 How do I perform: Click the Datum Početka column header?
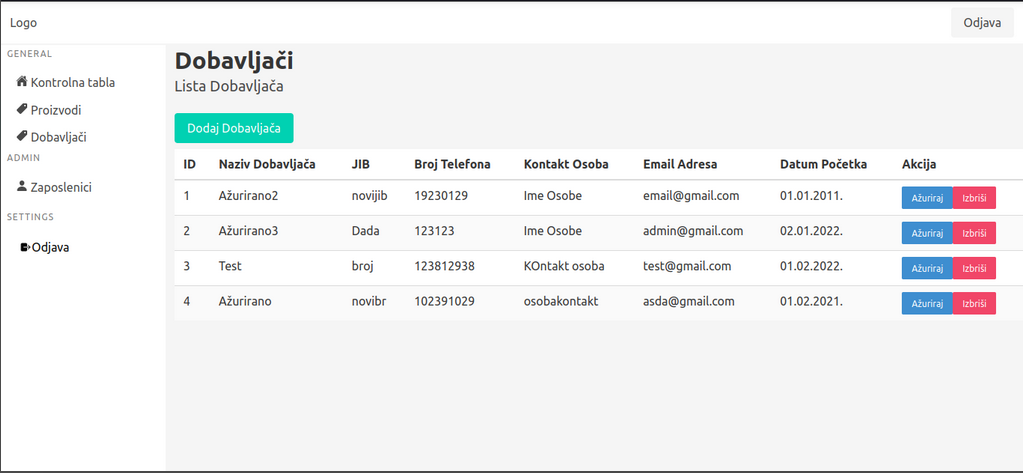823,164
